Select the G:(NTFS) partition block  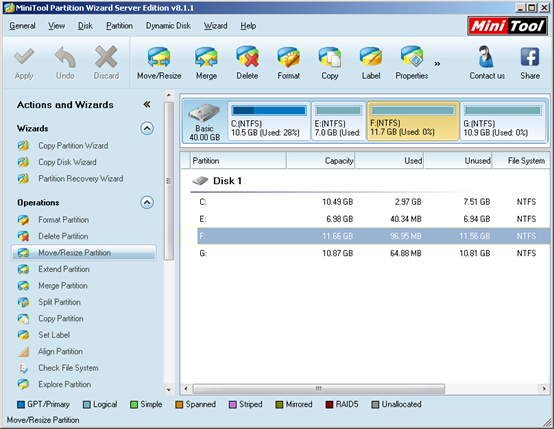tap(503, 121)
